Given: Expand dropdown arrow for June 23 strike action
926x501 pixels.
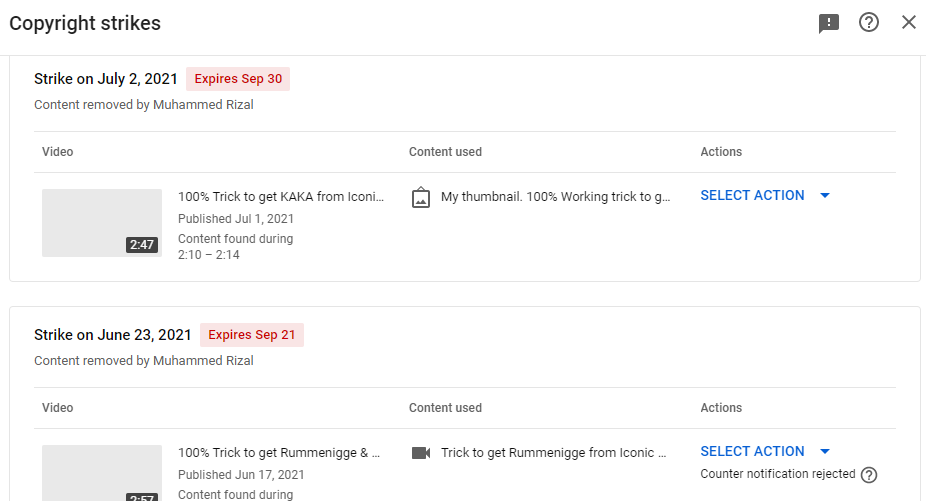Looking at the screenshot, I should [825, 451].
